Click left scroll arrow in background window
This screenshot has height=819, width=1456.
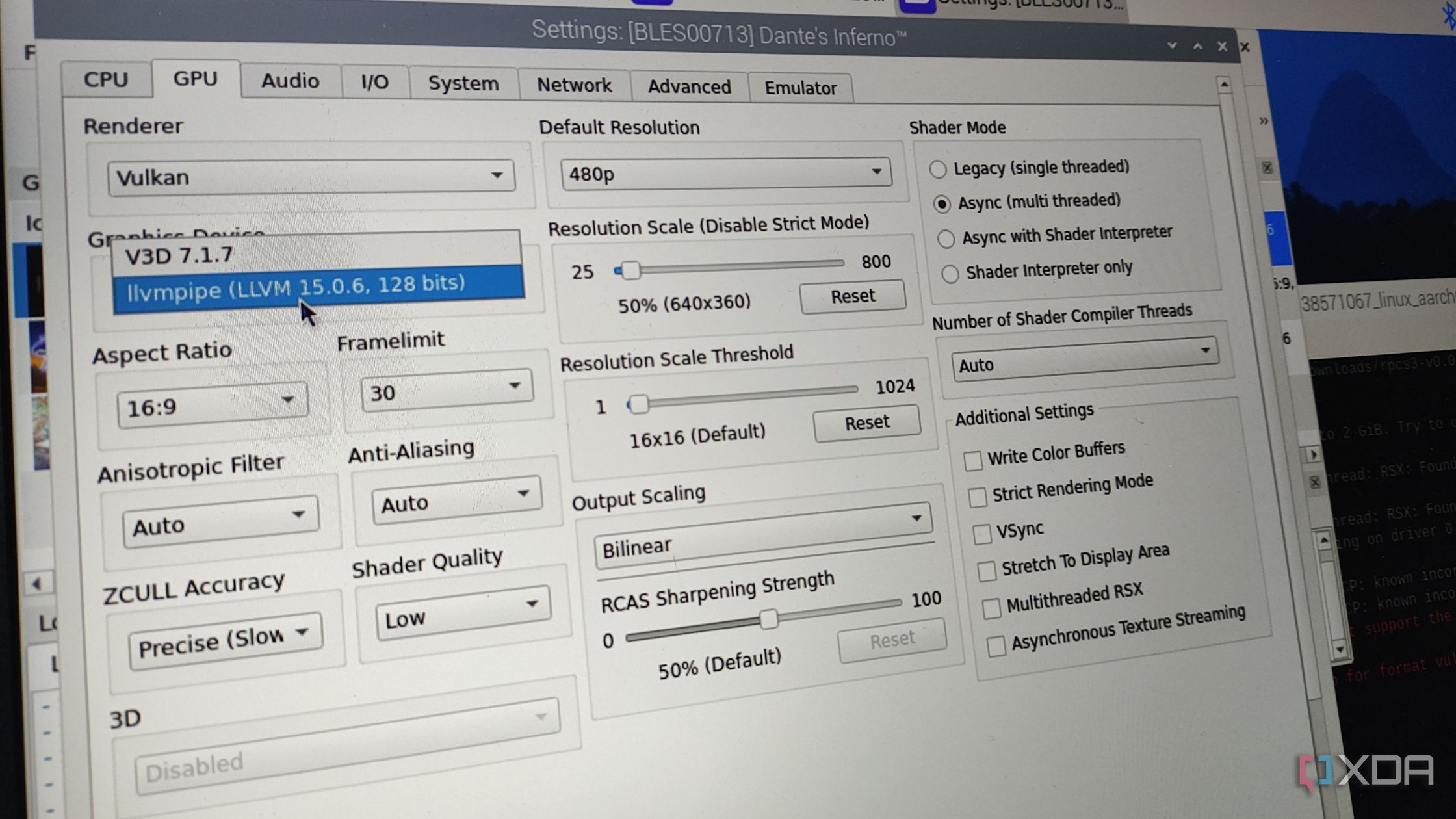(36, 584)
